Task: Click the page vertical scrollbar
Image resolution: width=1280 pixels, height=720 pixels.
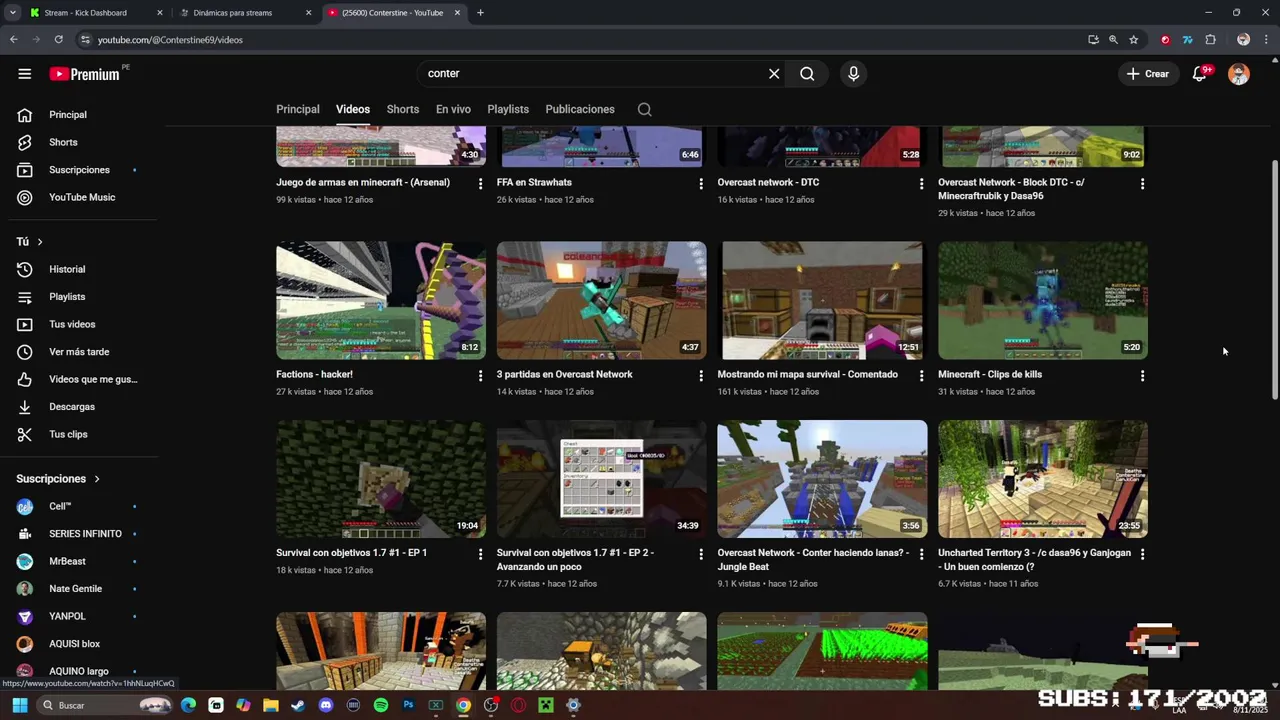Action: click(1274, 280)
